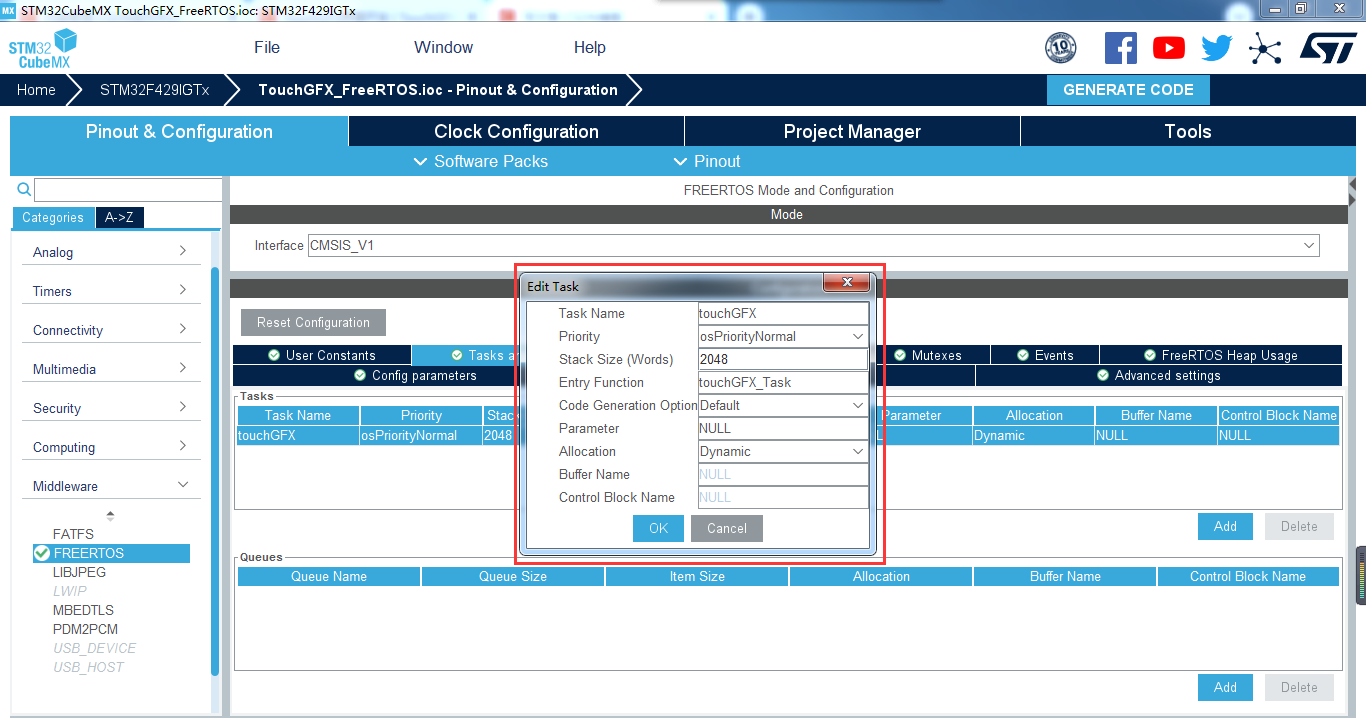Click the ST logo icon
This screenshot has width=1366, height=722.
coord(1328,47)
